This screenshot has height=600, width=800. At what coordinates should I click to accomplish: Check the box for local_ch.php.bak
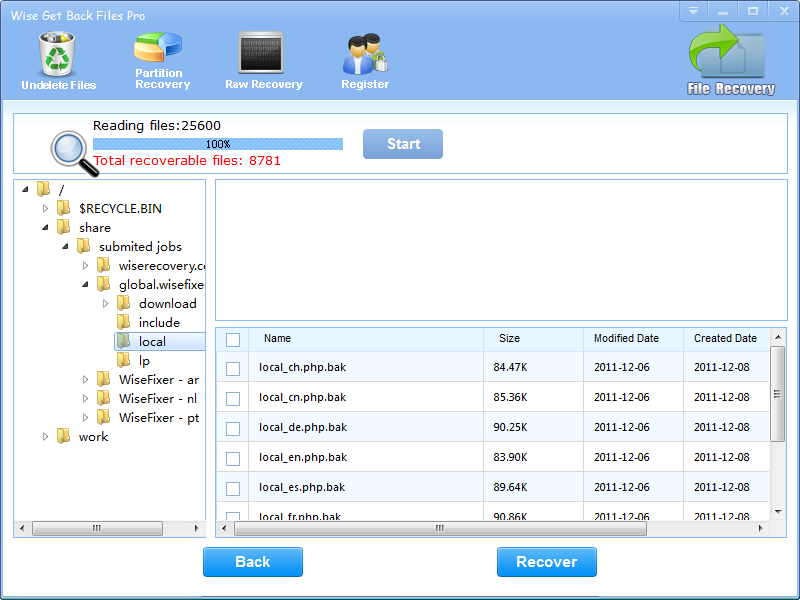point(233,368)
